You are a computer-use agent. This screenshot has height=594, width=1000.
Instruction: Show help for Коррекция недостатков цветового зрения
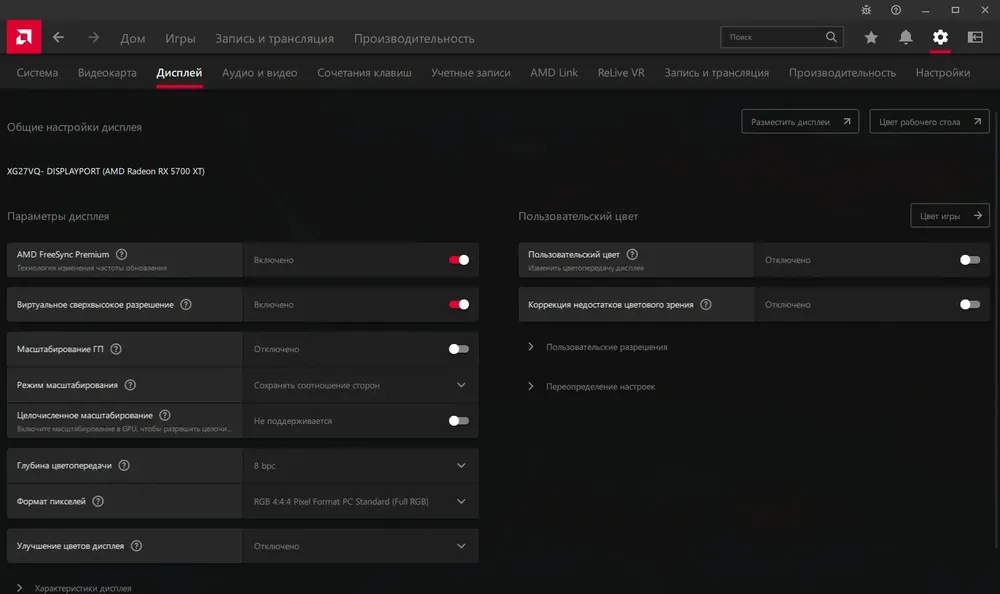point(705,304)
